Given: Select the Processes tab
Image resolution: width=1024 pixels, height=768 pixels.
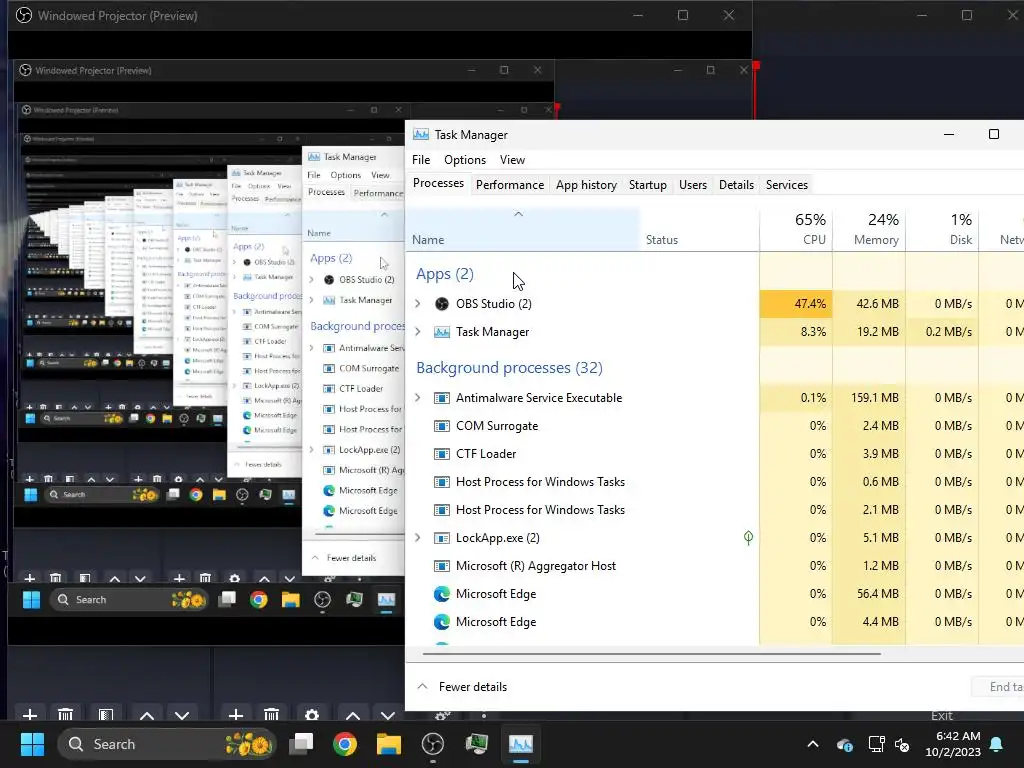Looking at the screenshot, I should [438, 184].
